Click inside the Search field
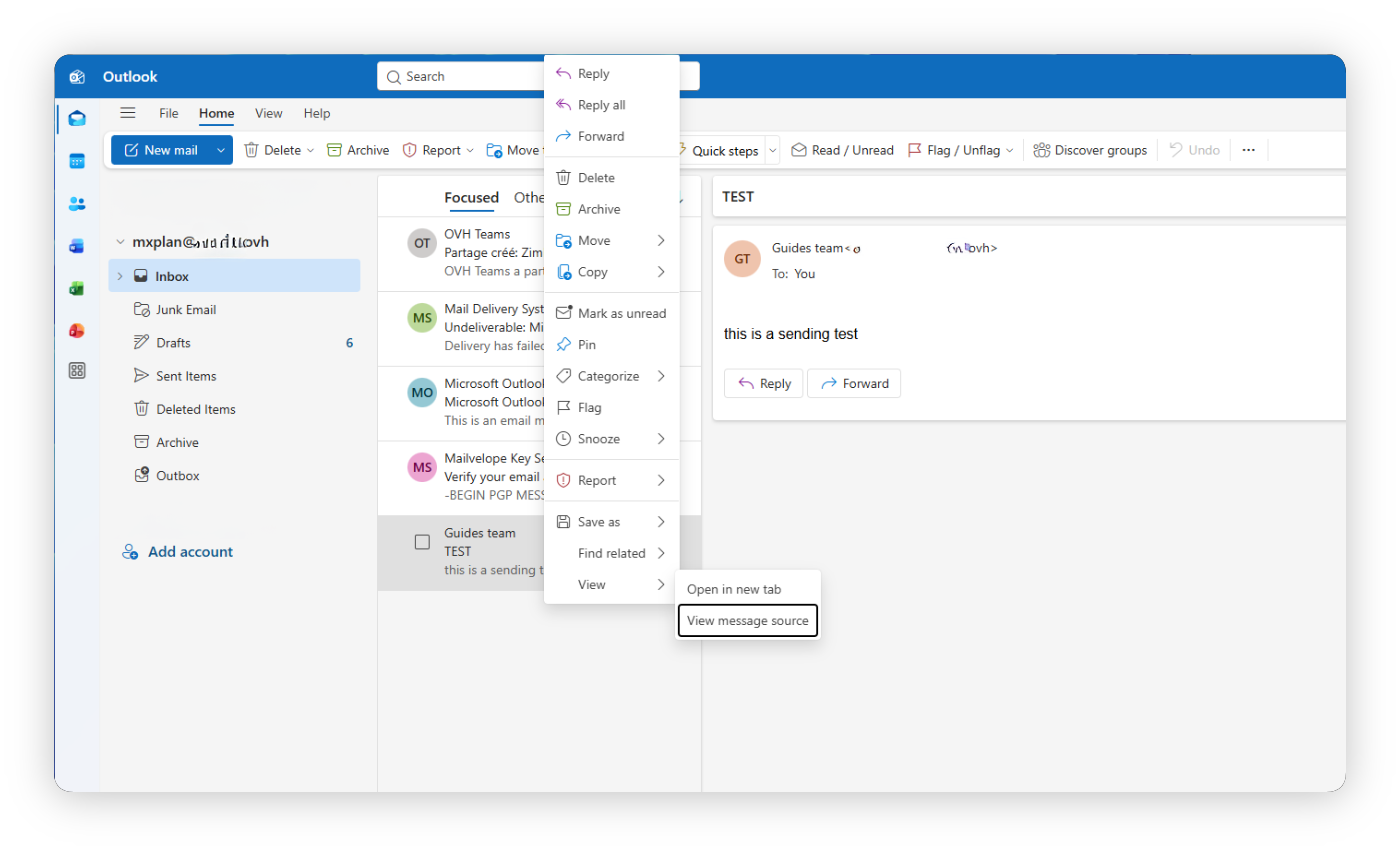 coord(460,76)
